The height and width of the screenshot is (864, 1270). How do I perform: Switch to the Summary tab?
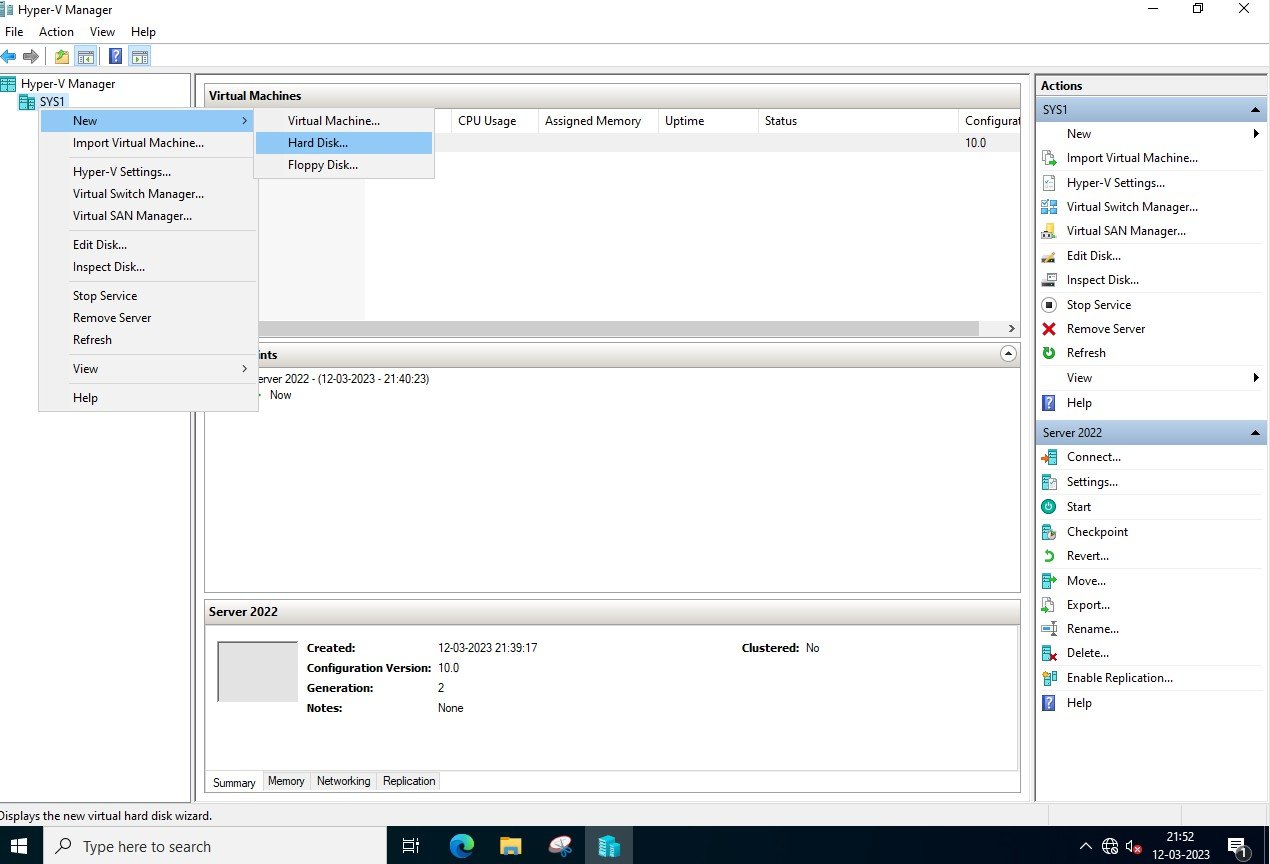click(234, 782)
